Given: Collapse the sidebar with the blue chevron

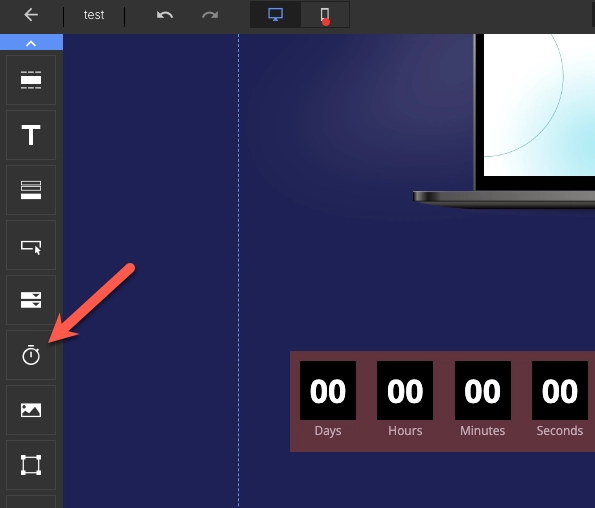Looking at the screenshot, I should coord(31,42).
